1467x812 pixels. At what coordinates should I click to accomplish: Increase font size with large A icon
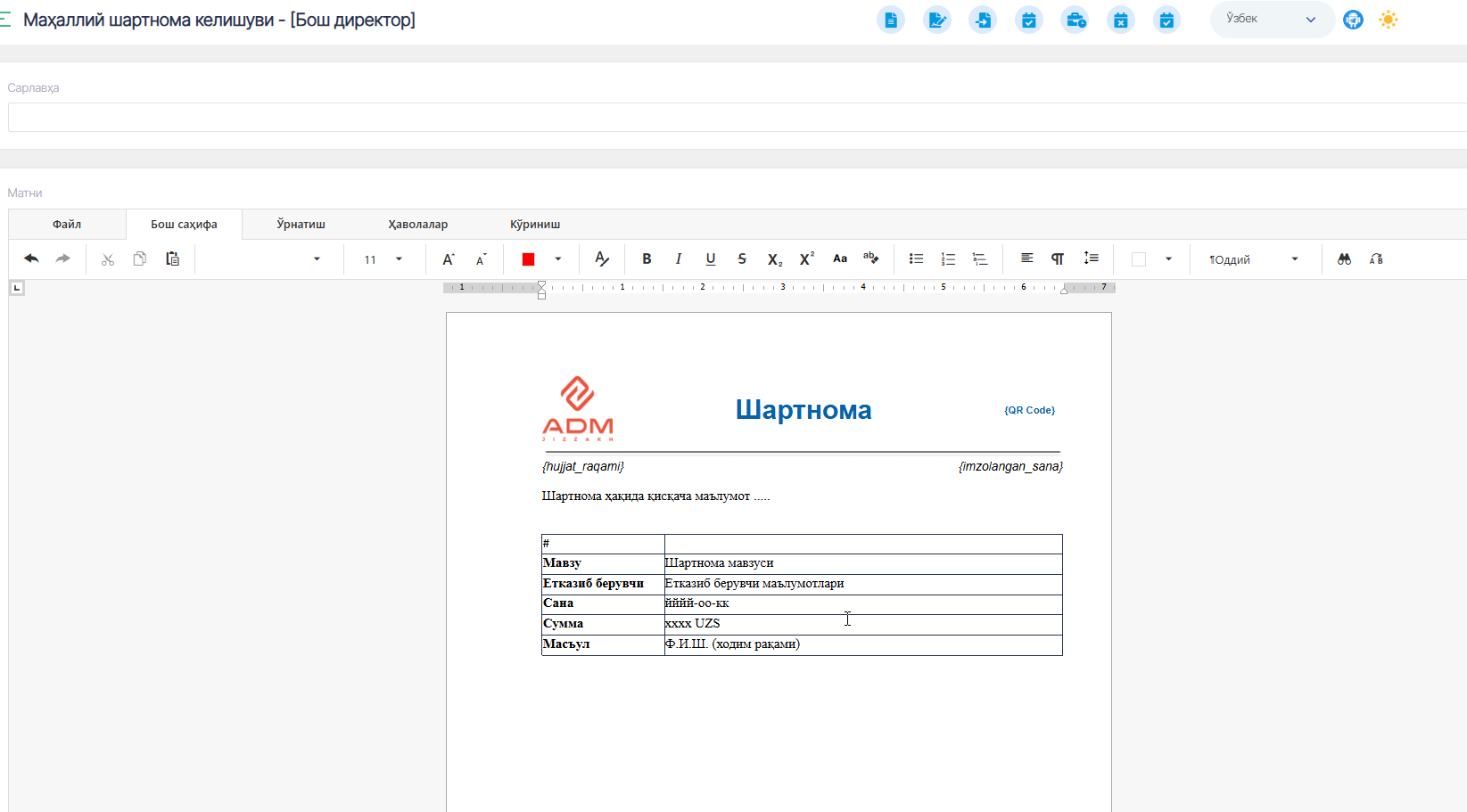[449, 259]
